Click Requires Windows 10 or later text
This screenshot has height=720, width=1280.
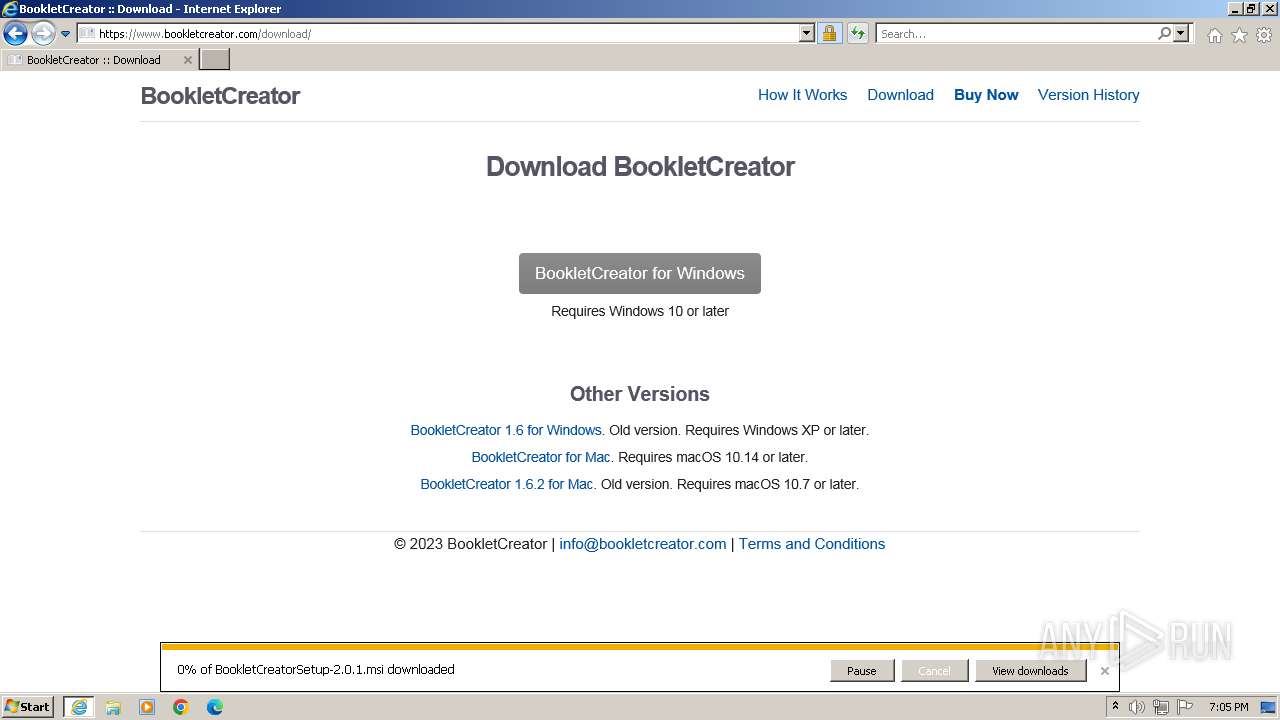coord(640,311)
